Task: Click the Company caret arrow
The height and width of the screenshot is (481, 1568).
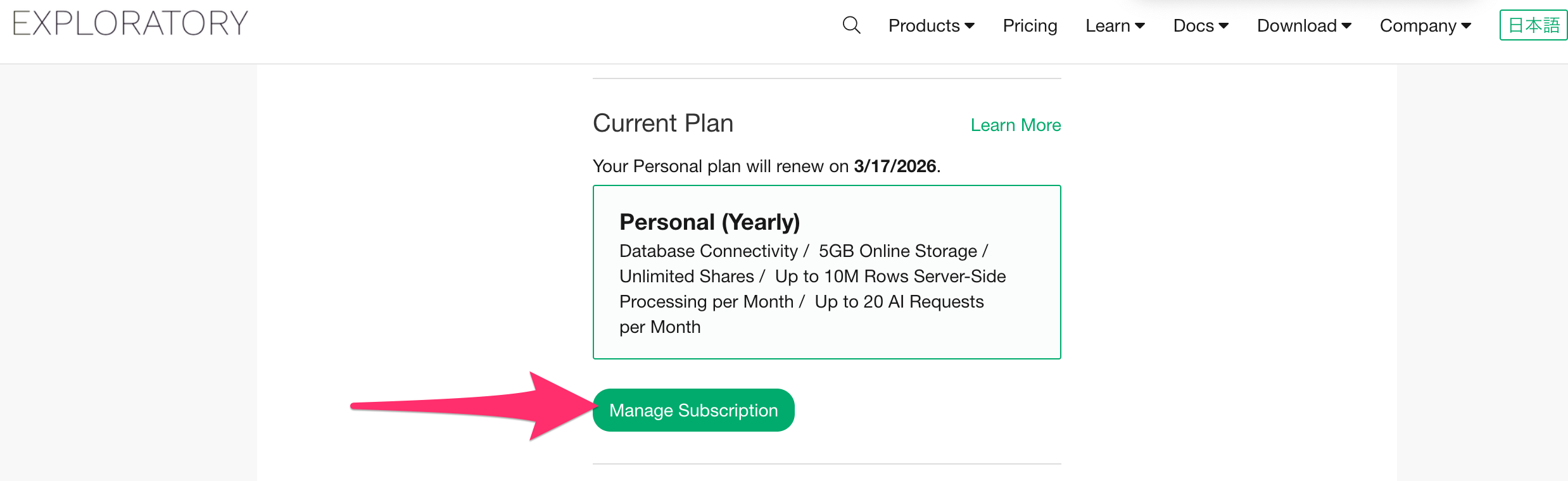Action: (x=1466, y=26)
